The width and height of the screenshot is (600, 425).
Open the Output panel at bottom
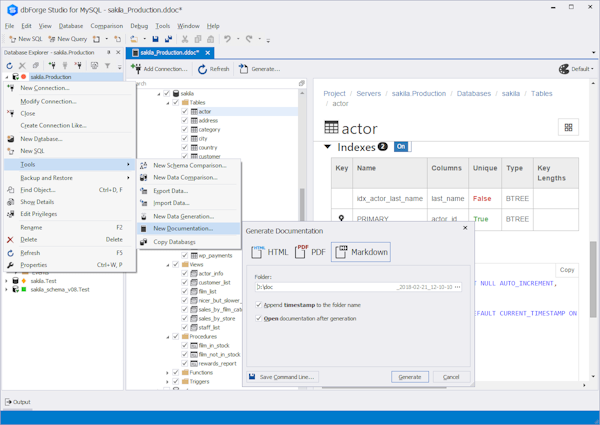[x=18, y=402]
